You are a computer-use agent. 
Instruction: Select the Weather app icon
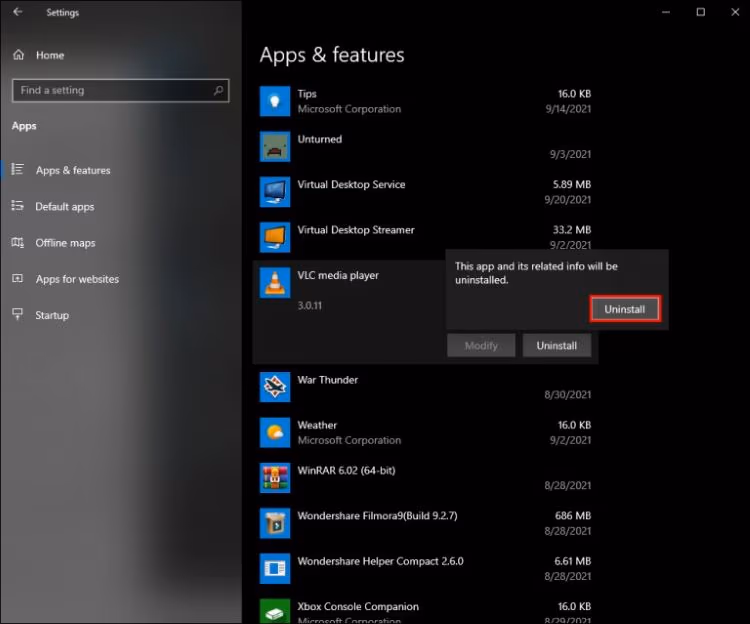pos(274,432)
